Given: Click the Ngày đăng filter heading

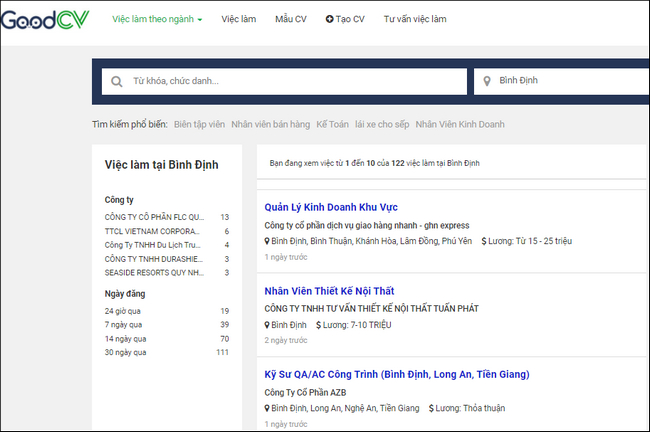Looking at the screenshot, I should [x=125, y=294].
